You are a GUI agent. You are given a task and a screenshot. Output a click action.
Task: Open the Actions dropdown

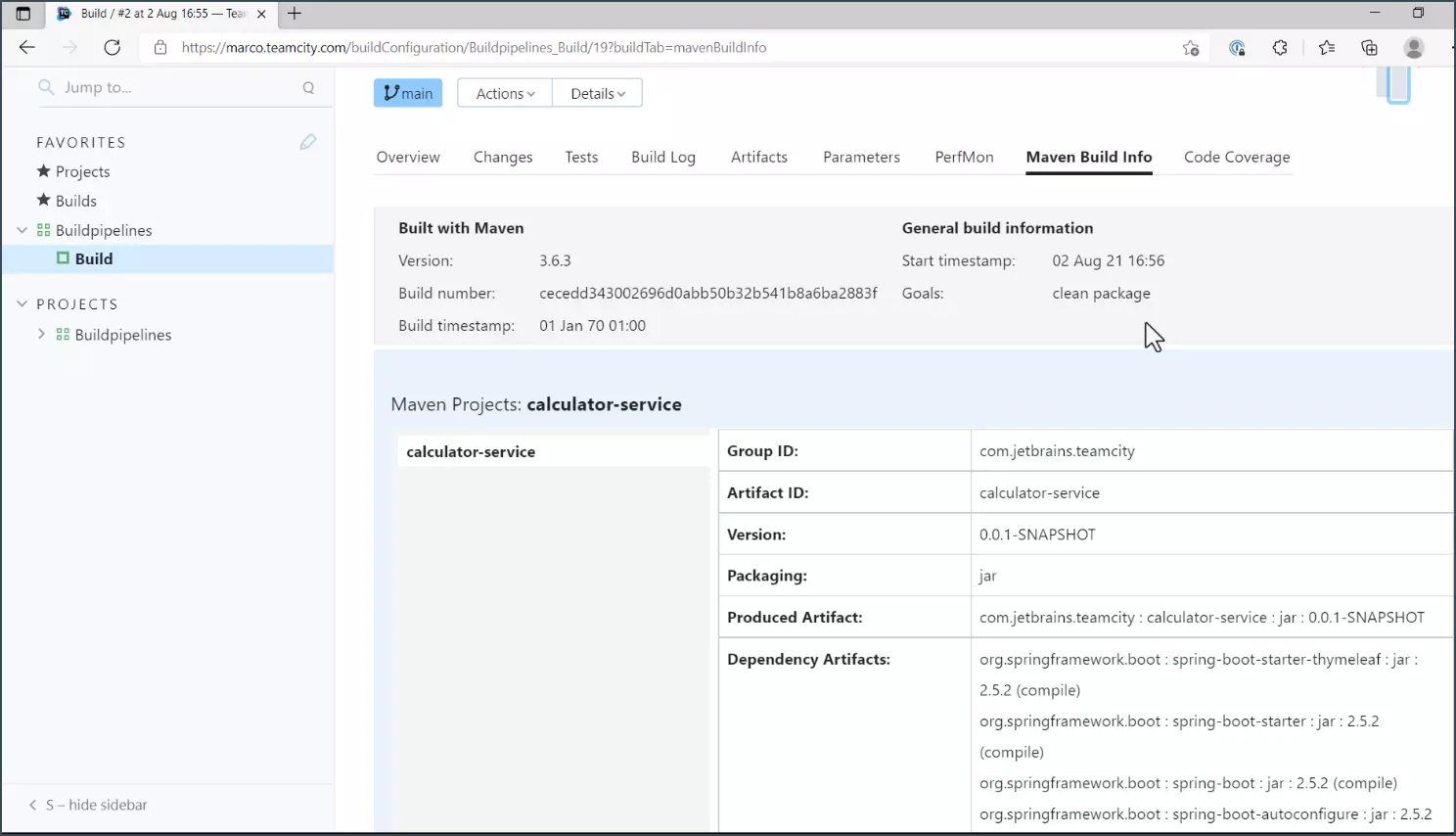point(505,93)
